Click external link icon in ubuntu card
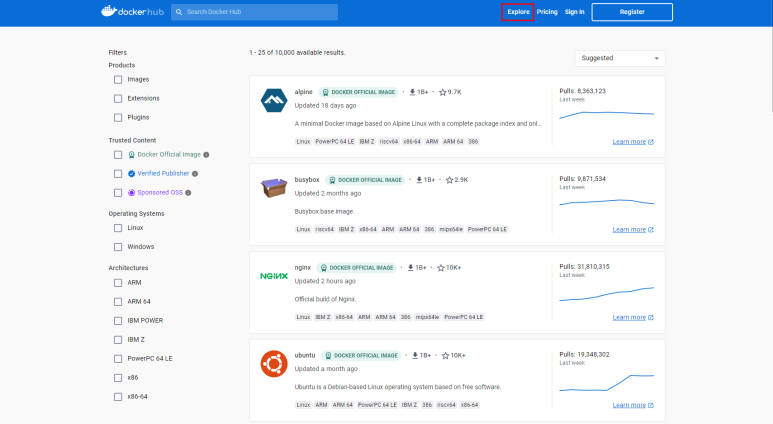This screenshot has height=424, width=773. [651, 405]
